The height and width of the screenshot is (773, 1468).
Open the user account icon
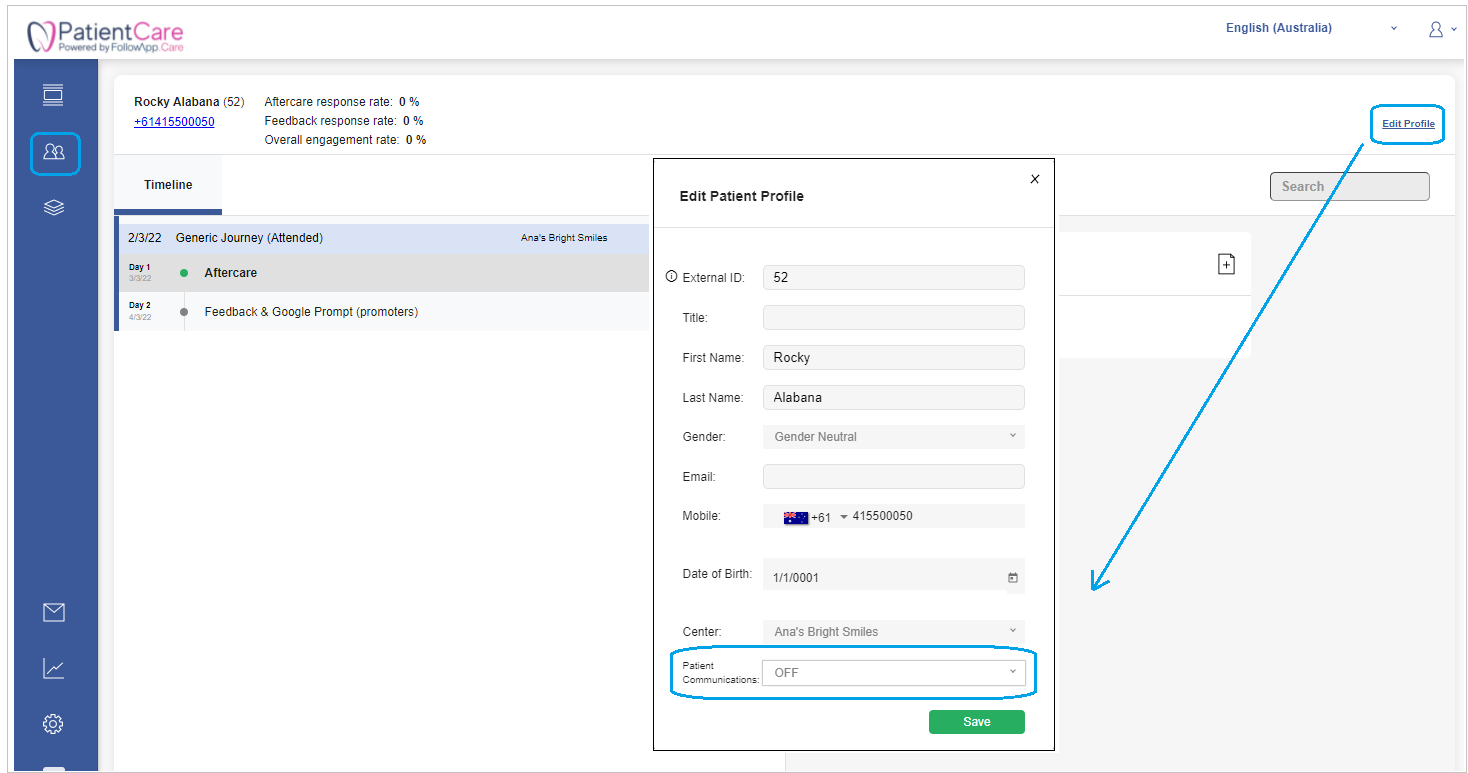pos(1436,29)
